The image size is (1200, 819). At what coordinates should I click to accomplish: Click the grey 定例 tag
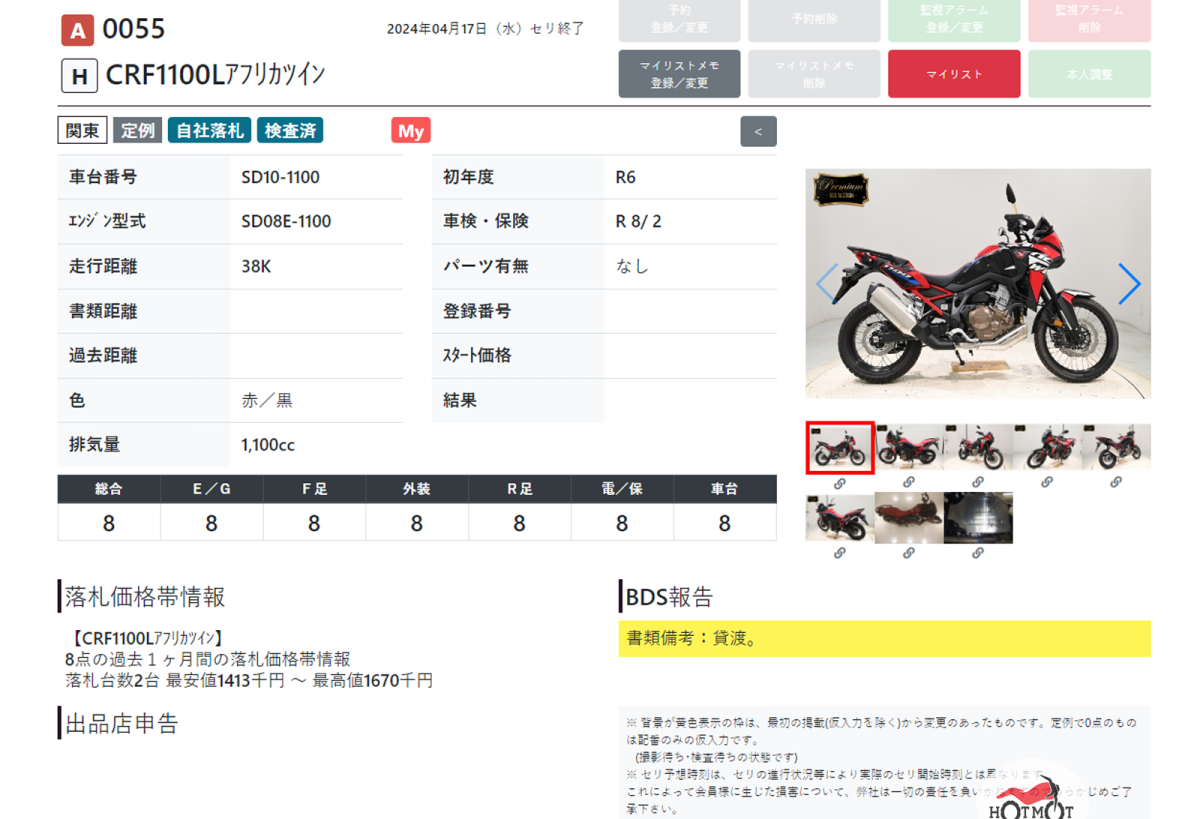tap(137, 131)
